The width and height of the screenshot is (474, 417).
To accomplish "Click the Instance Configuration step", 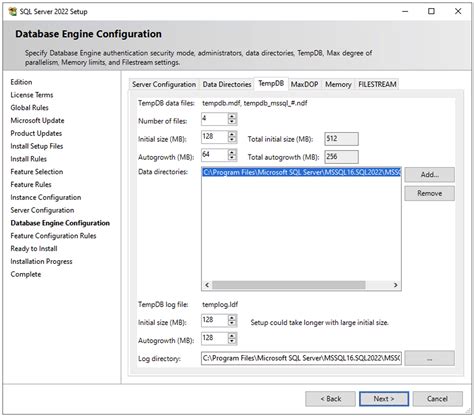I will [46, 197].
